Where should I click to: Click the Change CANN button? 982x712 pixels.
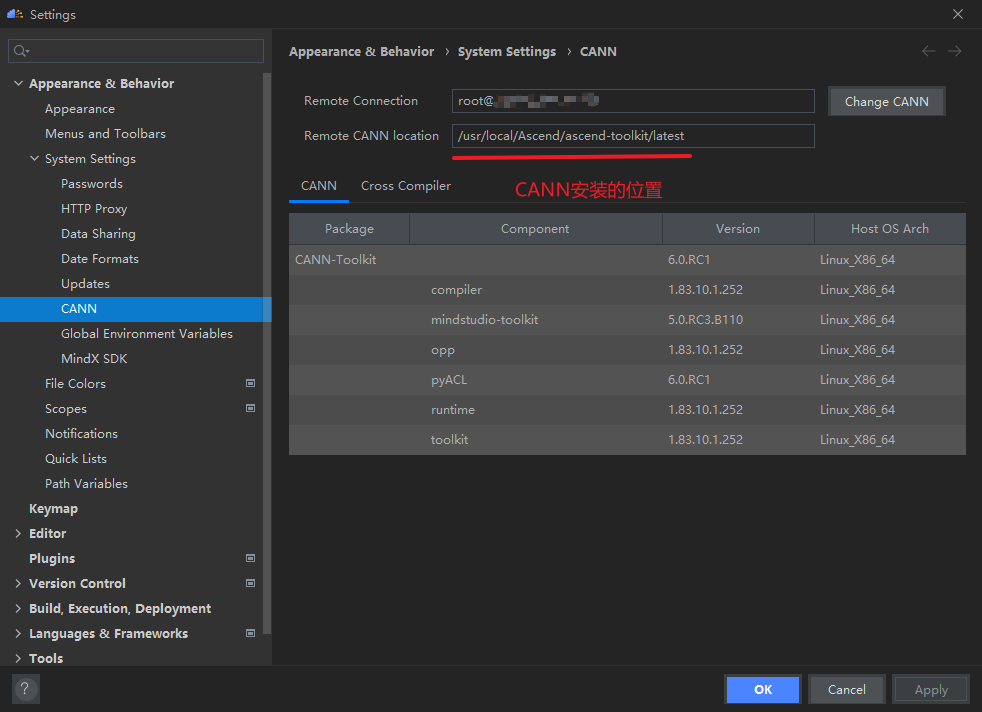pyautogui.click(x=886, y=101)
